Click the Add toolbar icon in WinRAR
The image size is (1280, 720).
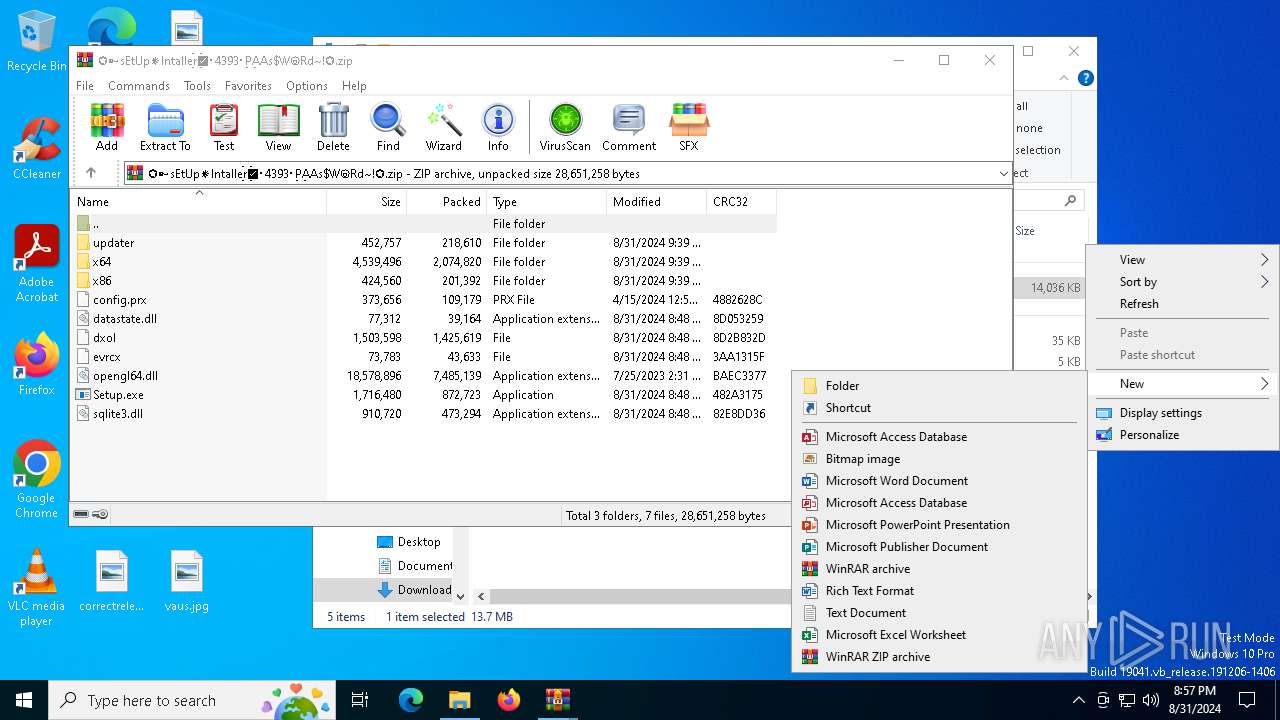(x=107, y=127)
